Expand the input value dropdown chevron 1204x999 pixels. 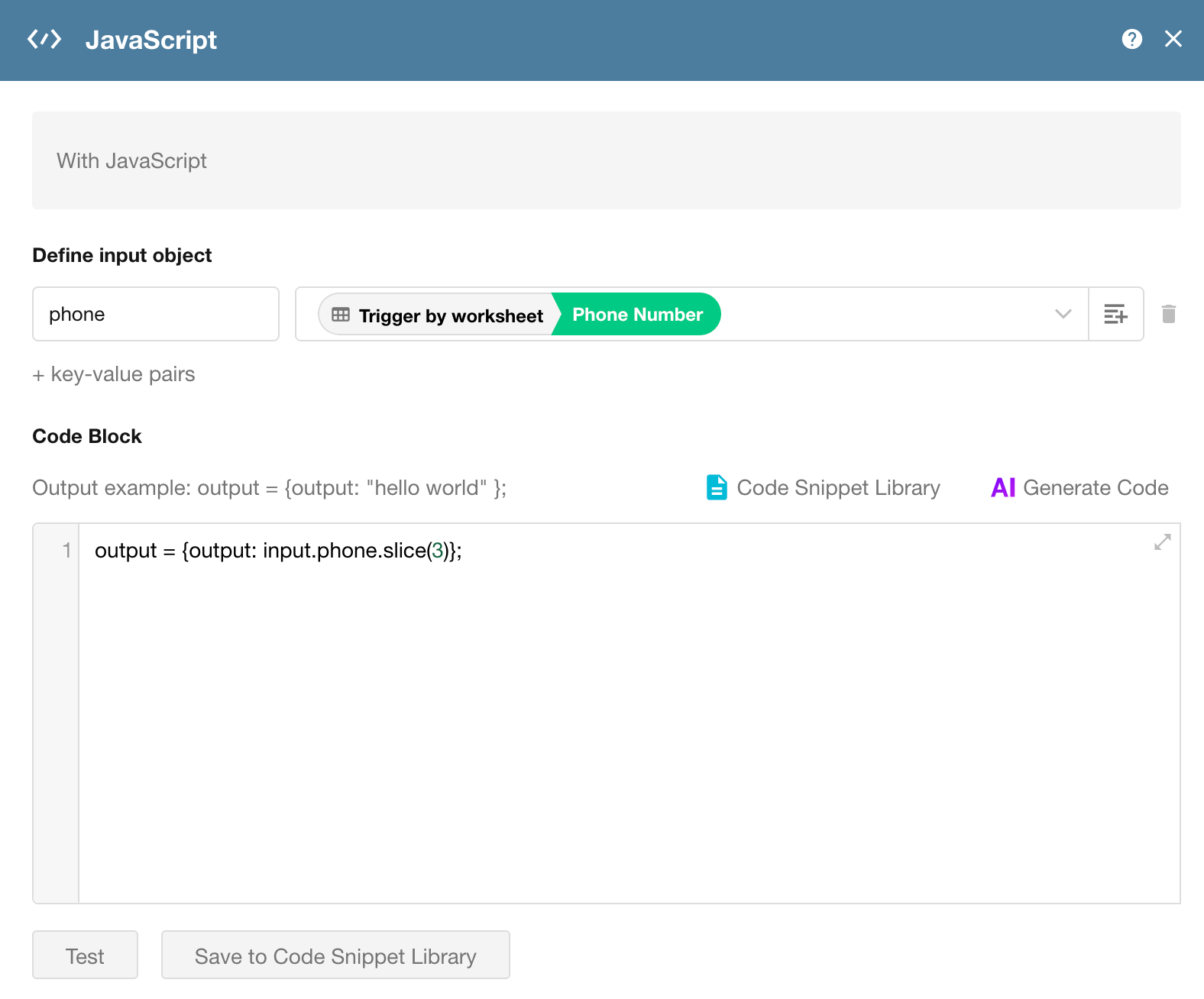(x=1063, y=314)
